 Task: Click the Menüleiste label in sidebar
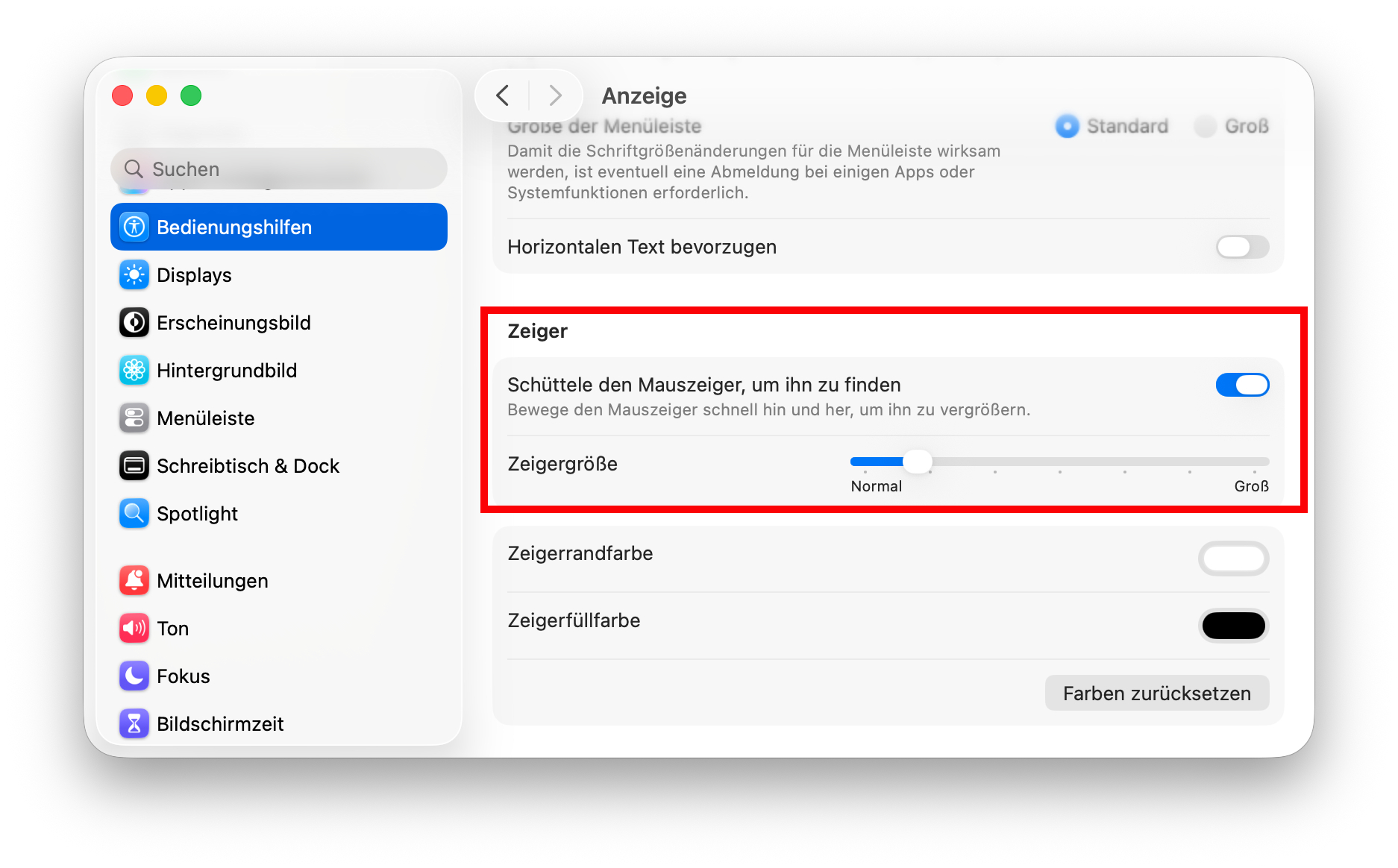click(206, 418)
